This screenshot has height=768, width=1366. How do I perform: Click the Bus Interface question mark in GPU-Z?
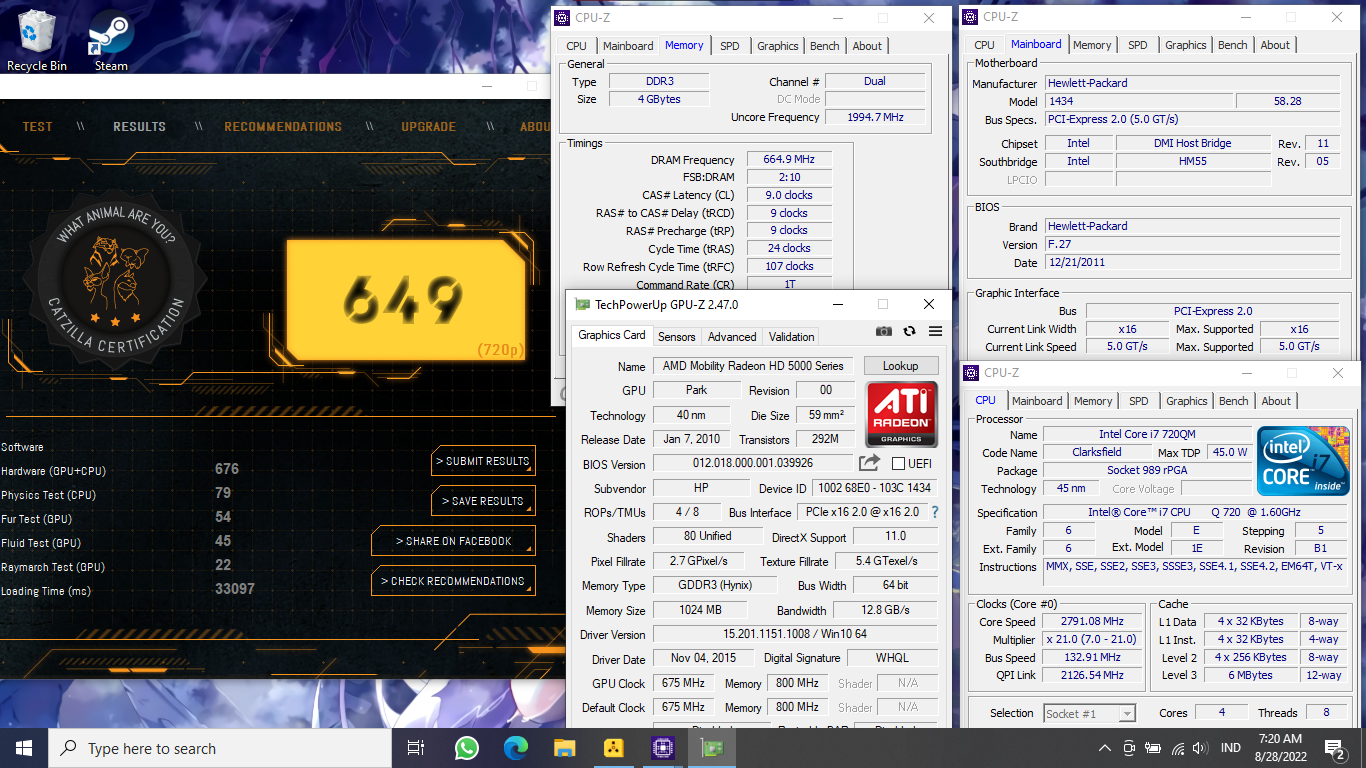(x=935, y=512)
